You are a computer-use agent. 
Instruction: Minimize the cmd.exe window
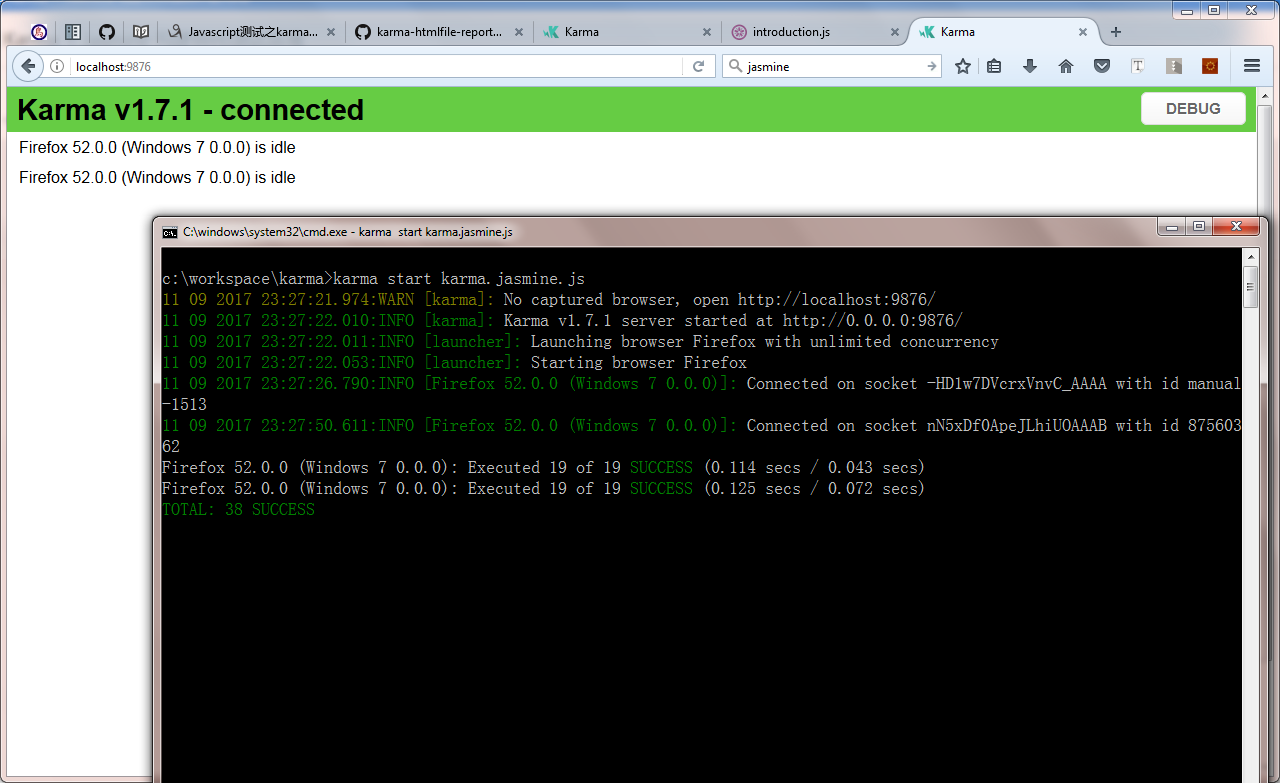pos(1172,226)
